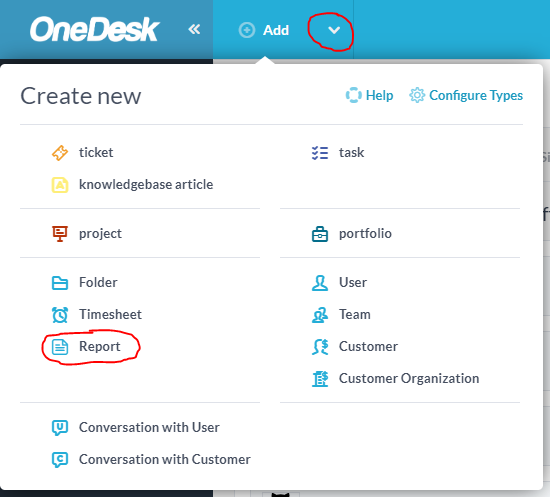
Task: Start a Conversation with User
Action: point(149,428)
